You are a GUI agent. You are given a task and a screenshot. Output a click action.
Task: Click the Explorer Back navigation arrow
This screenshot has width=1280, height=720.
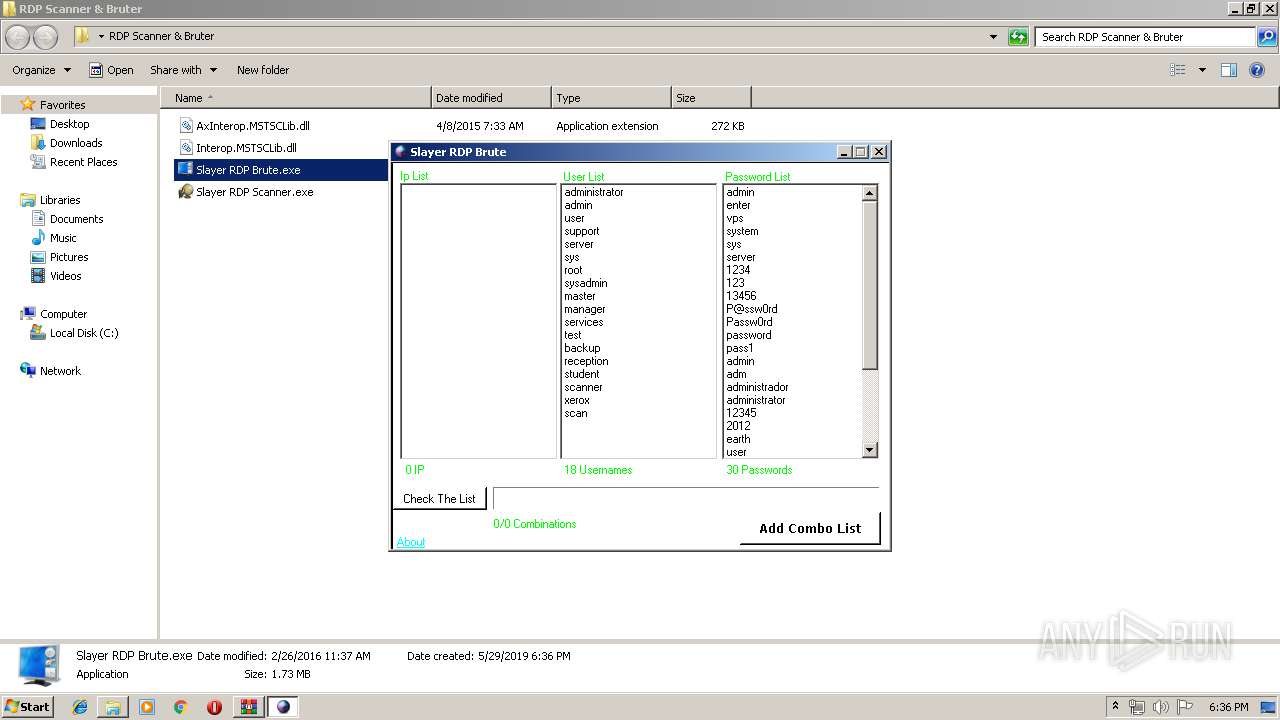(17, 37)
